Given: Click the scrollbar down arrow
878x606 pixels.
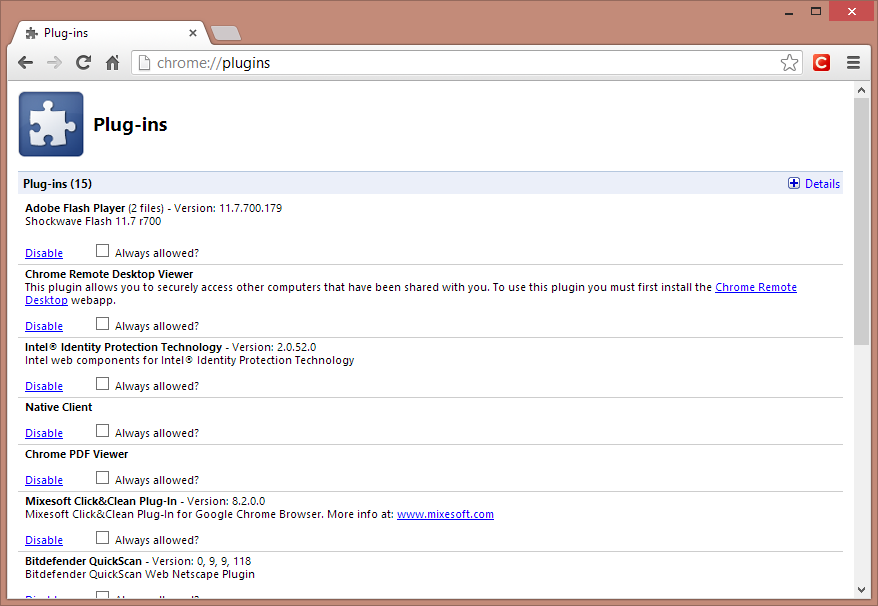Looking at the screenshot, I should [861, 590].
